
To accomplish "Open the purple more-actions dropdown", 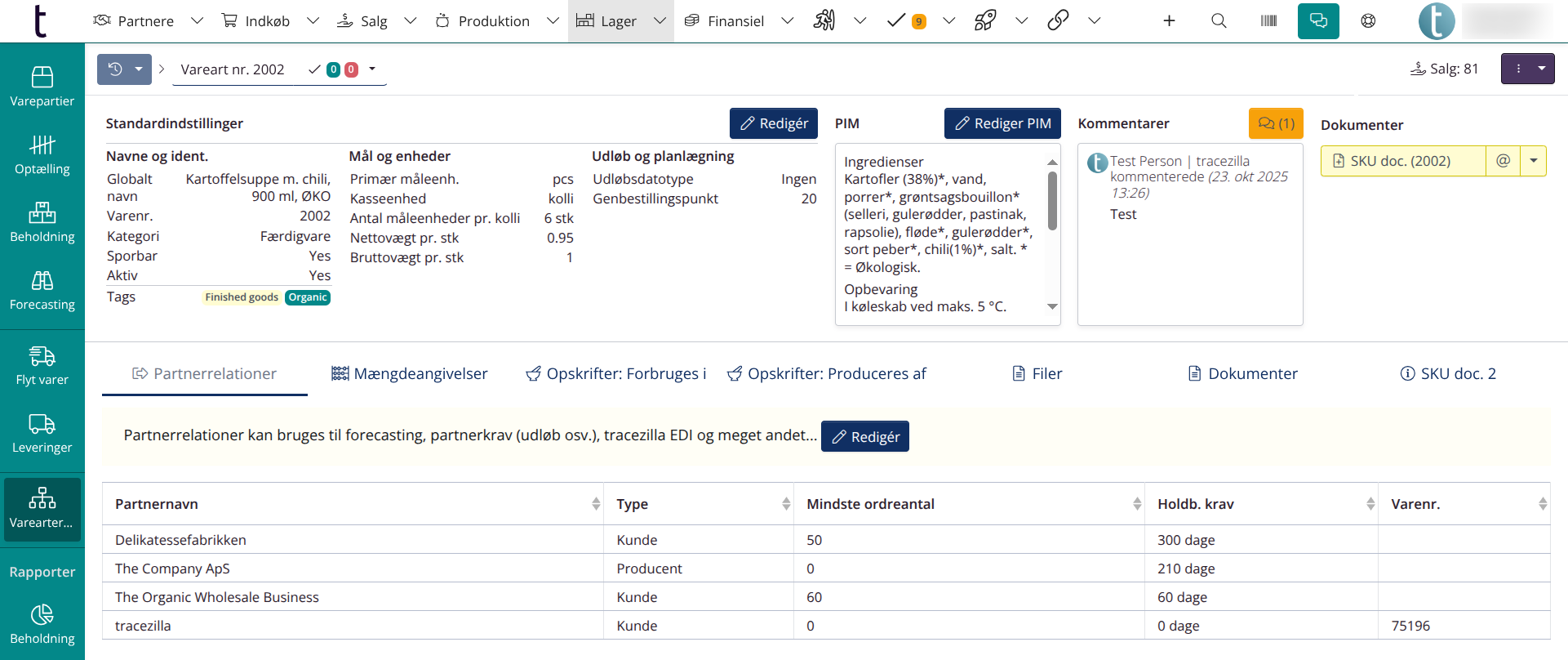I will pos(1527,69).
